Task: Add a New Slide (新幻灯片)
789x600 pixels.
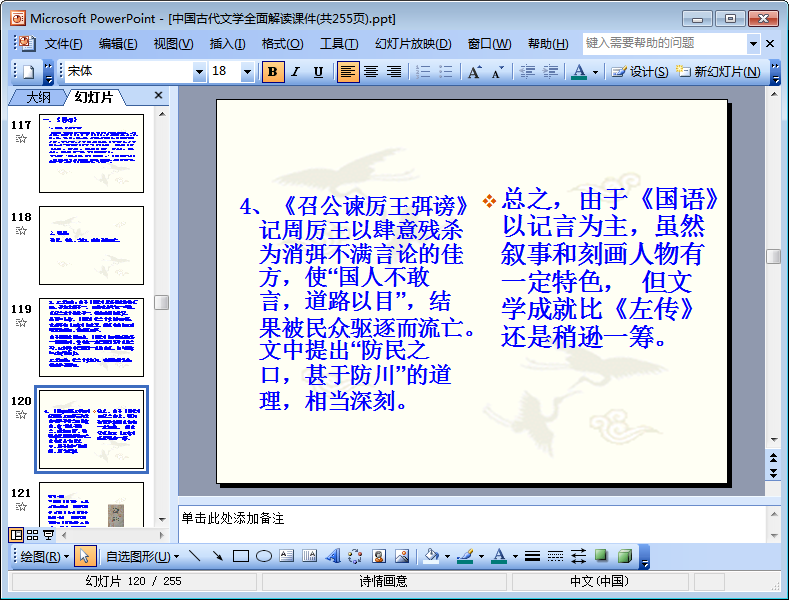Action: click(x=718, y=72)
